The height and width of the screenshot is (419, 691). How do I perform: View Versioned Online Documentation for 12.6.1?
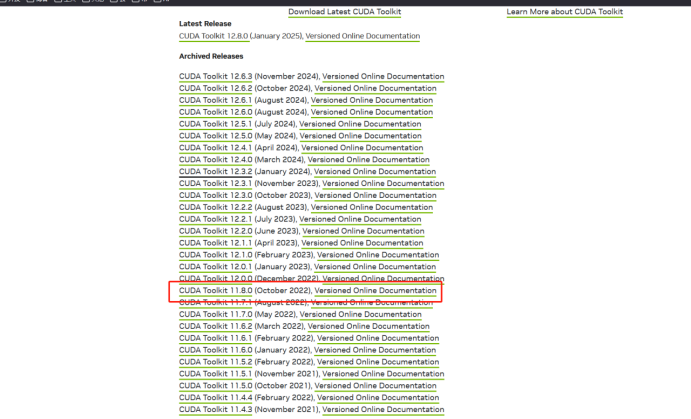[372, 100]
